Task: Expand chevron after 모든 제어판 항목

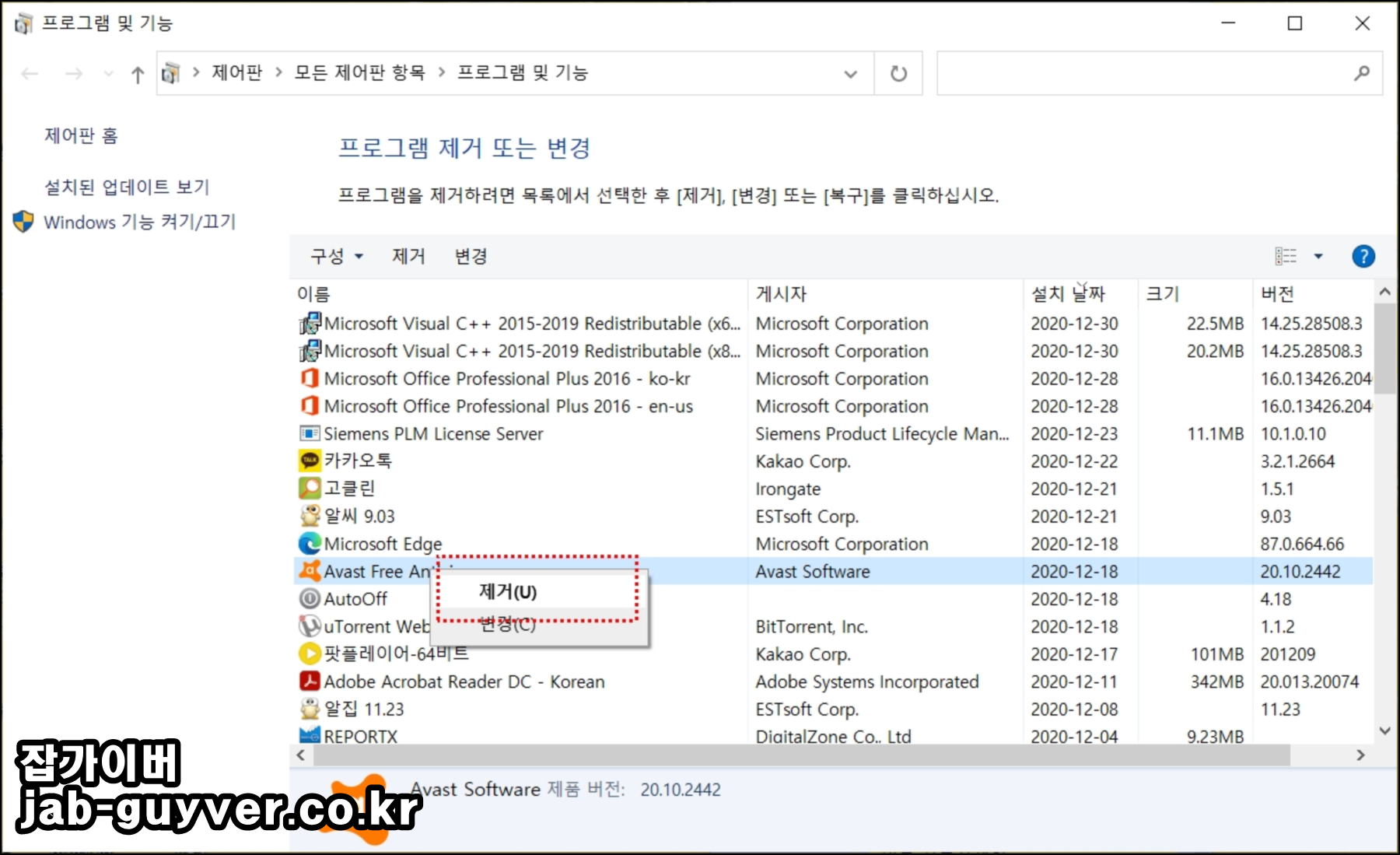Action: click(x=442, y=72)
